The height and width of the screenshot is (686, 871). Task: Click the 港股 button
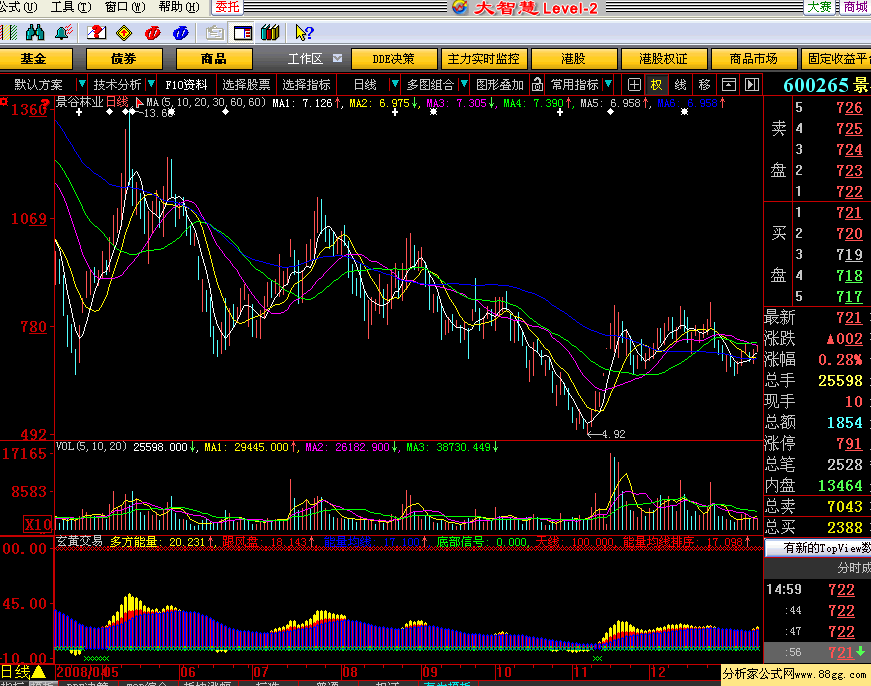(574, 58)
